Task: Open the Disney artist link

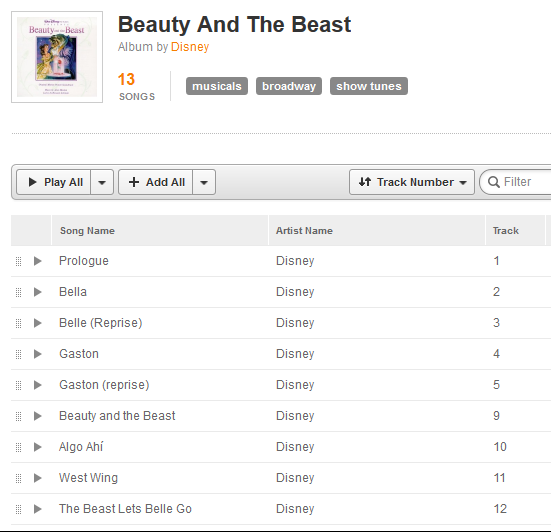Action: tap(190, 47)
